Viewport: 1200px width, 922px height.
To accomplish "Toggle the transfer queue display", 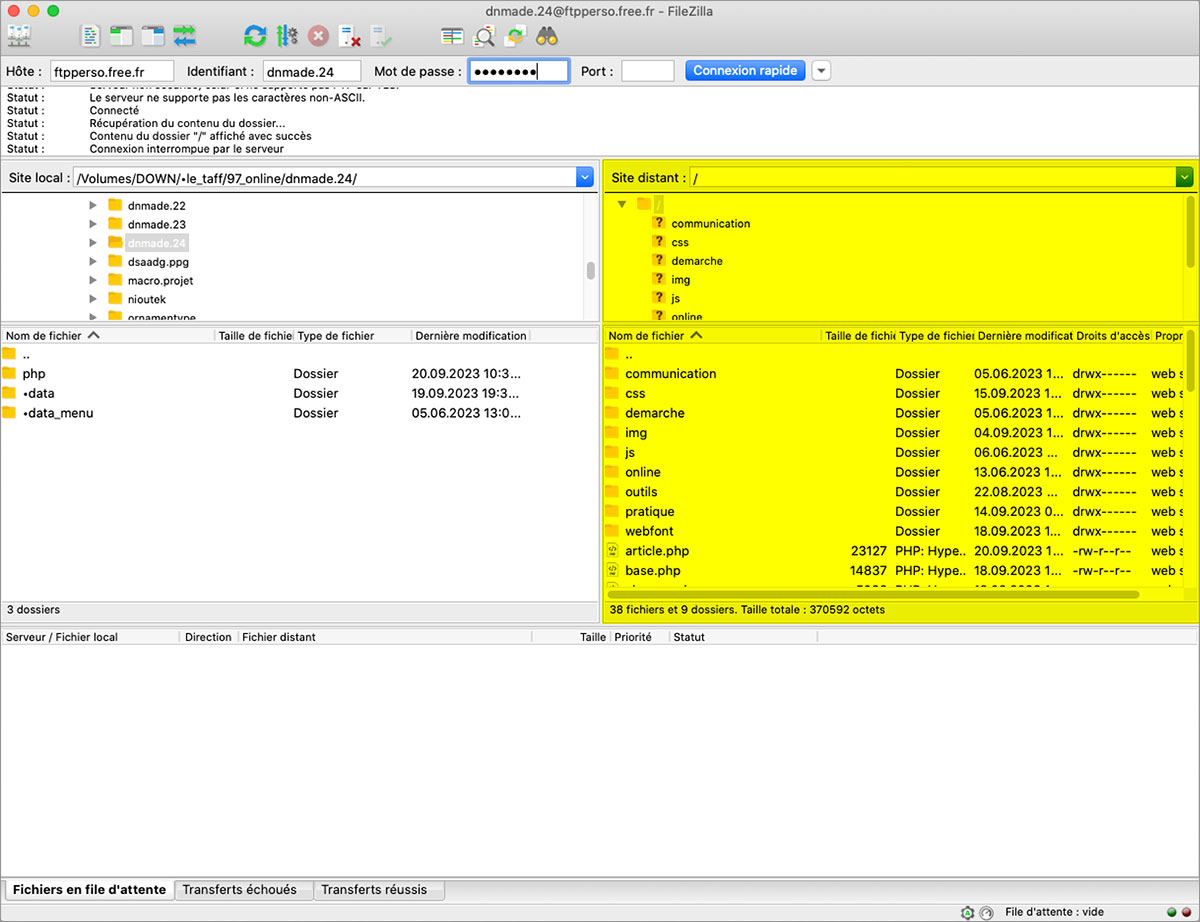I will click(x=185, y=37).
